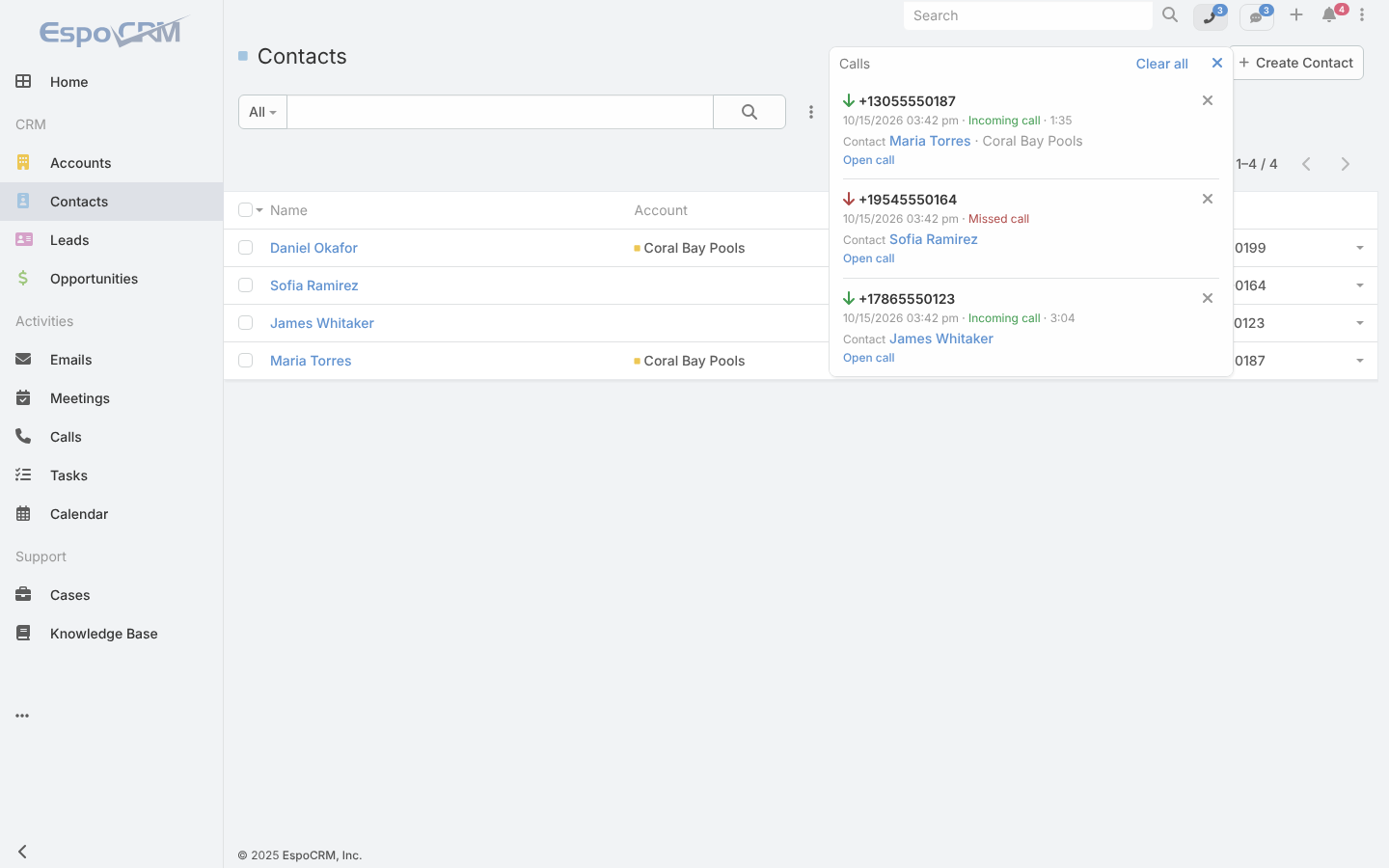This screenshot has height=868, width=1389.
Task: Open call link for Maria Torres call
Action: click(x=868, y=160)
